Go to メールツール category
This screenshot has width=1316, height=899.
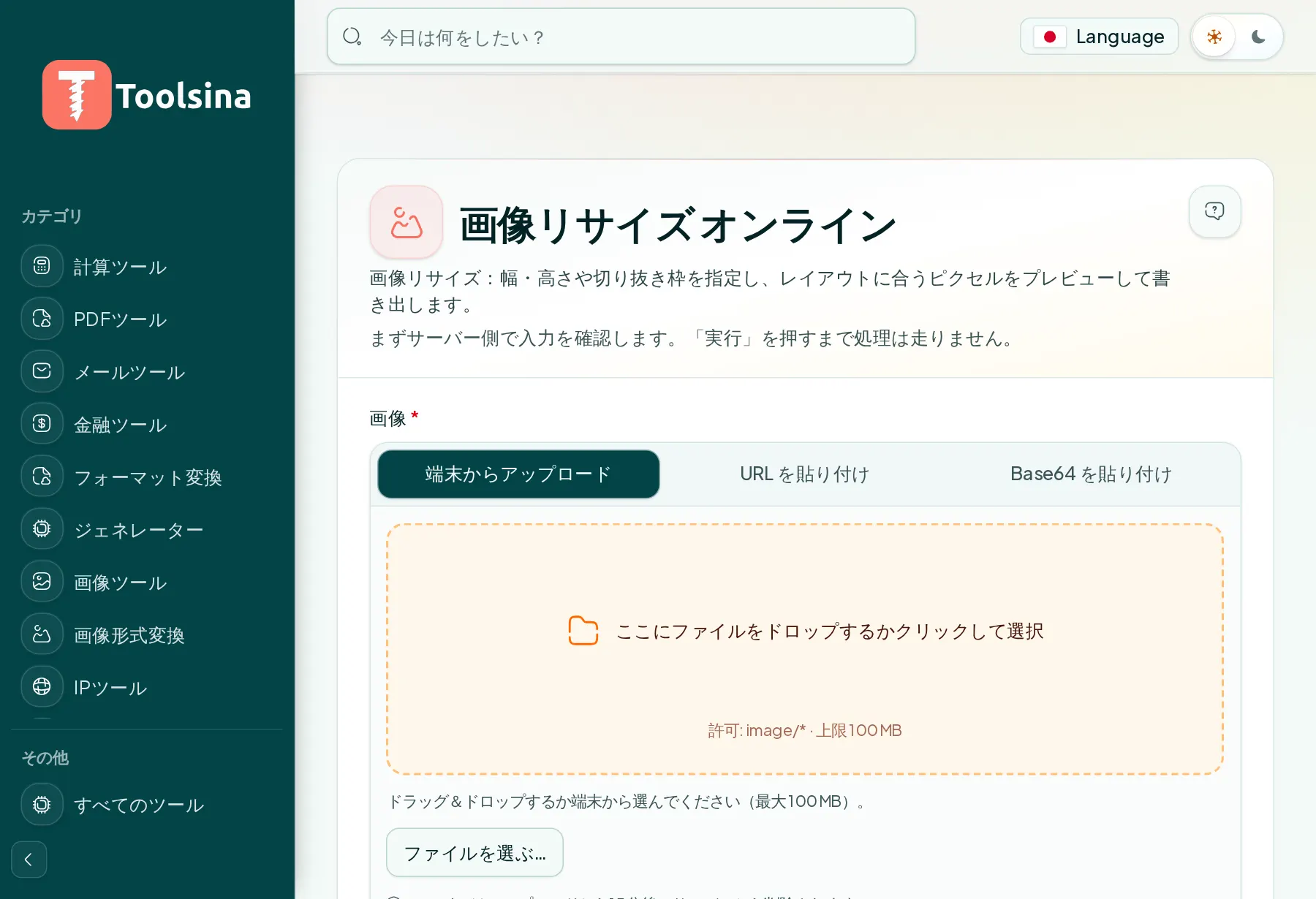[130, 372]
